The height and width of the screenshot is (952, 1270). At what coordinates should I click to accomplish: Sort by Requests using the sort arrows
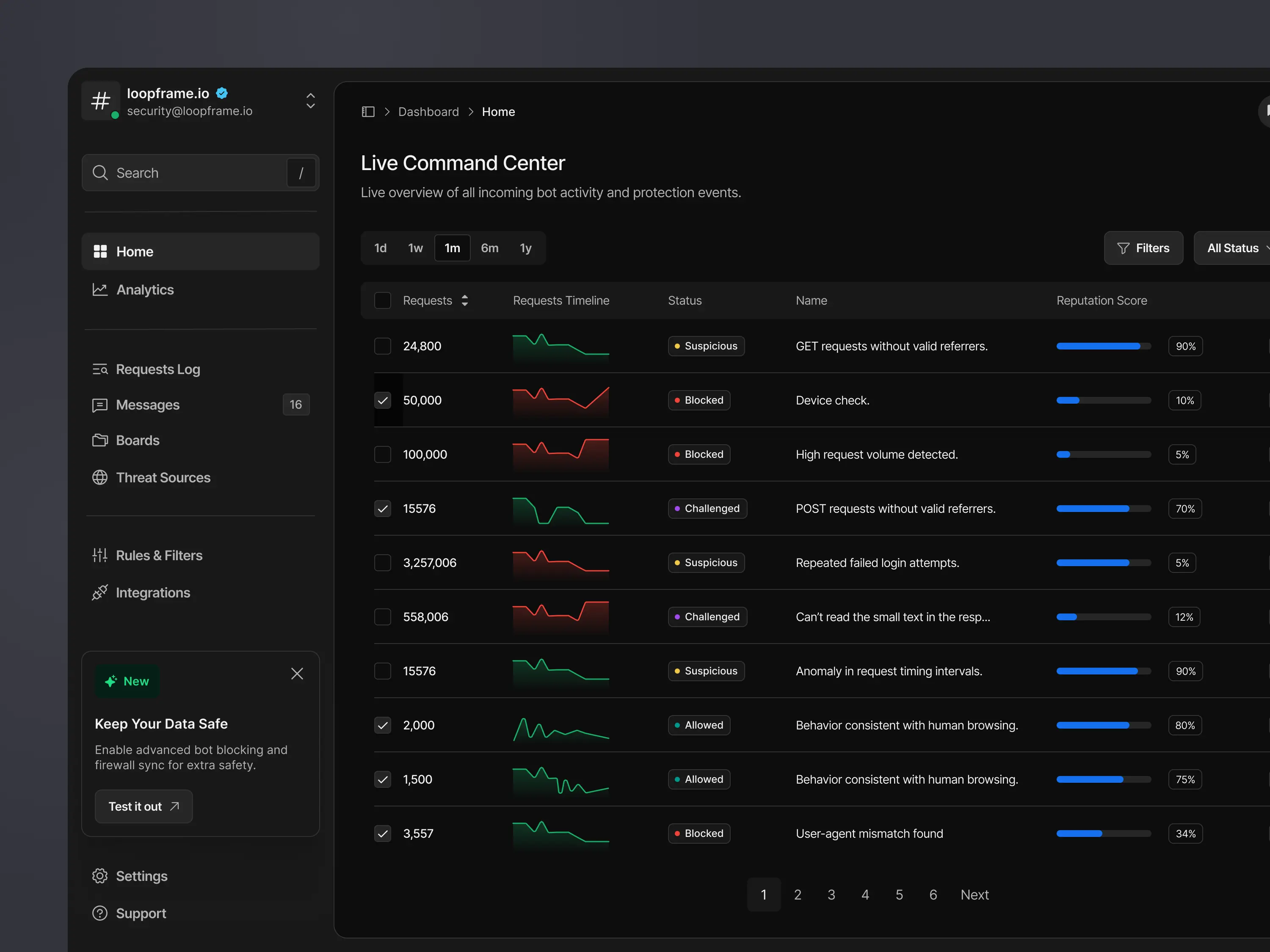click(x=465, y=300)
